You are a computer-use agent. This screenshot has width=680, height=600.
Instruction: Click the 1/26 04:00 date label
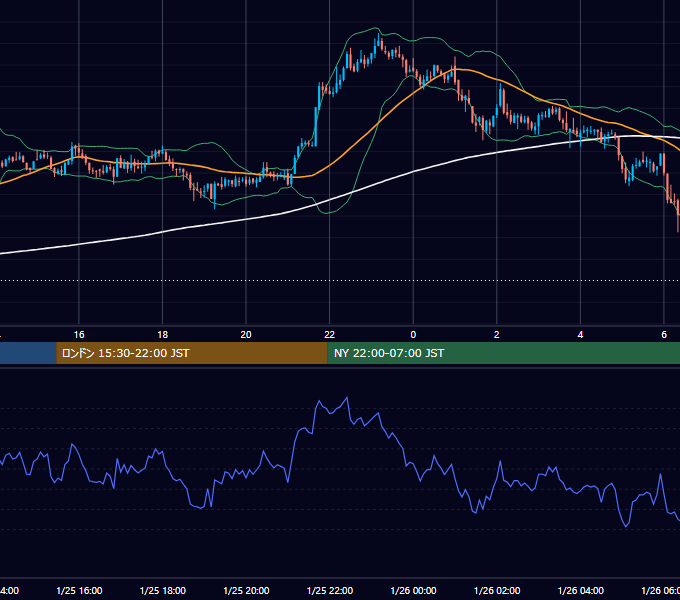click(581, 590)
